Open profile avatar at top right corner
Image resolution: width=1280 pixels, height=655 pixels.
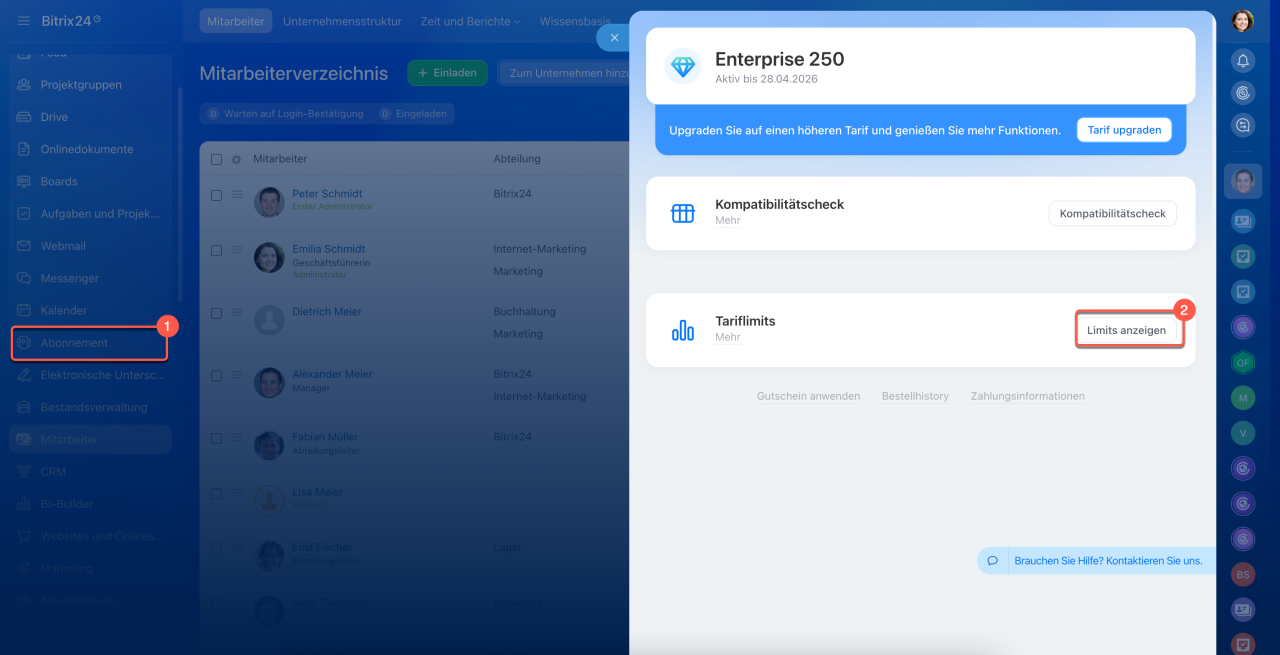point(1243,21)
